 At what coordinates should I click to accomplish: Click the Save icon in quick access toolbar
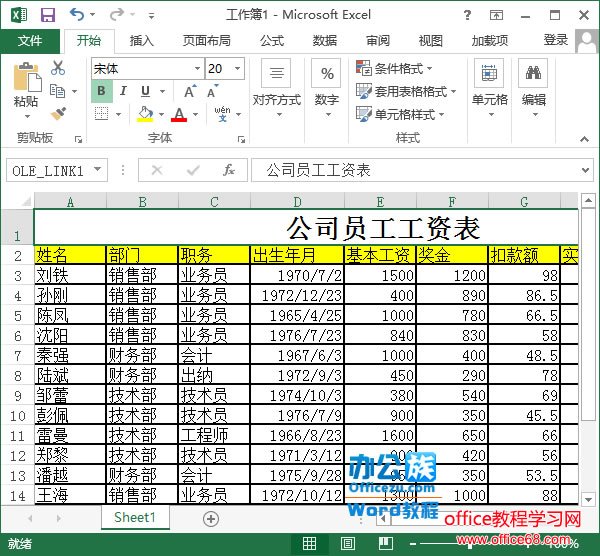pyautogui.click(x=47, y=15)
